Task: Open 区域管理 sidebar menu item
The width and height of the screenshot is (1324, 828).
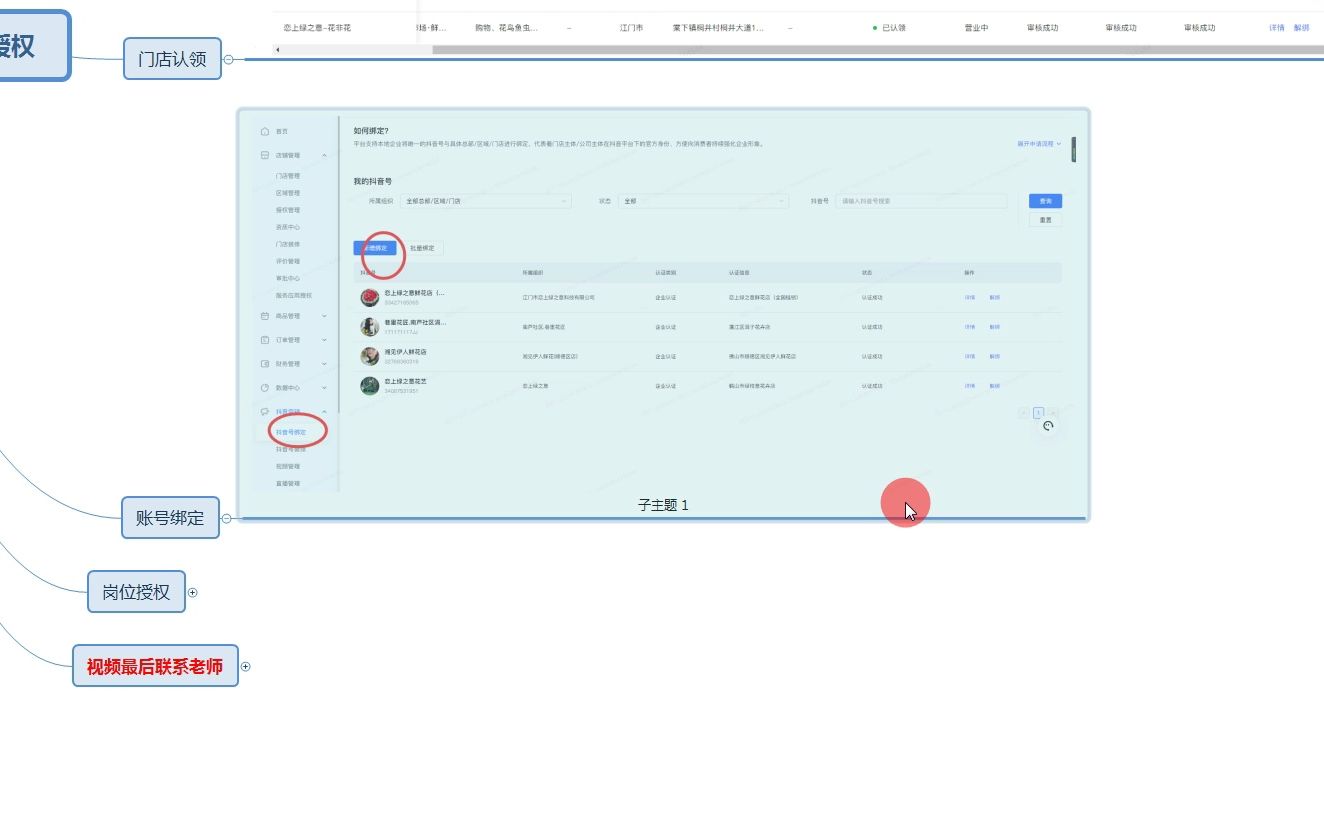Action: point(288,193)
